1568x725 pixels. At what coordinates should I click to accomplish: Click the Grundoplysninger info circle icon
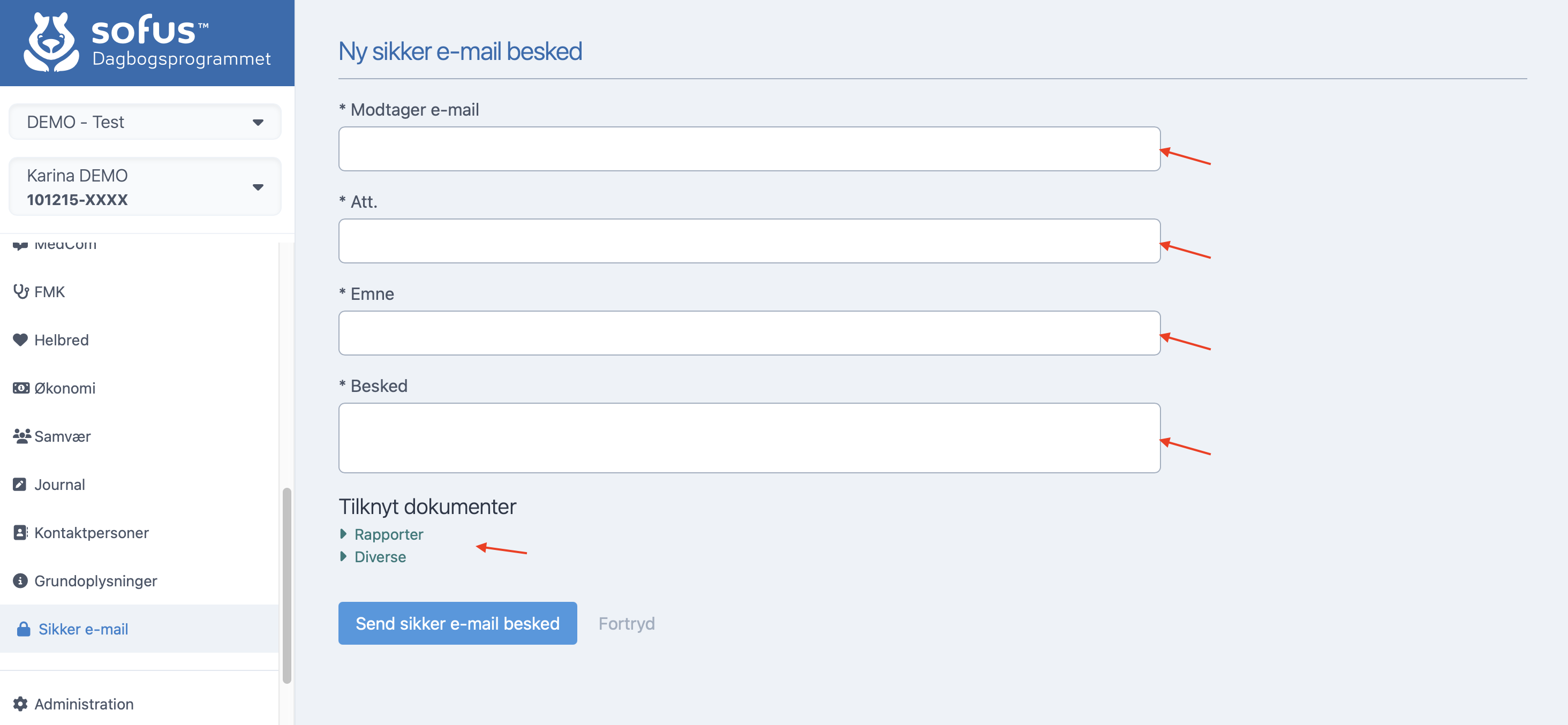click(x=20, y=581)
